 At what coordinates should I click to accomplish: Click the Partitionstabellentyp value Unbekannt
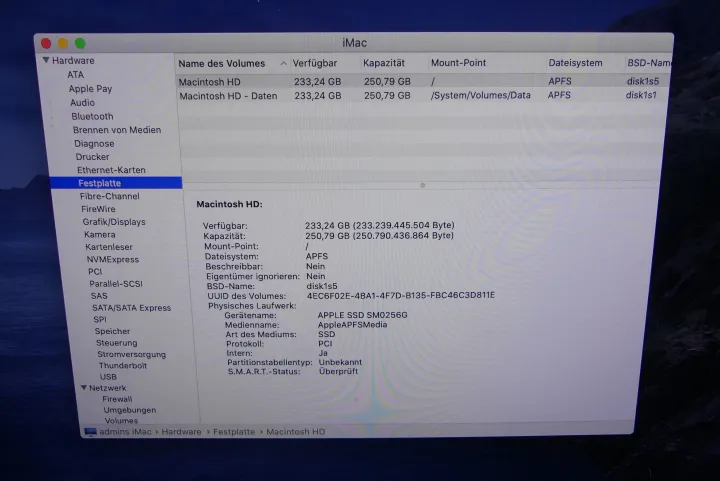pyautogui.click(x=340, y=362)
